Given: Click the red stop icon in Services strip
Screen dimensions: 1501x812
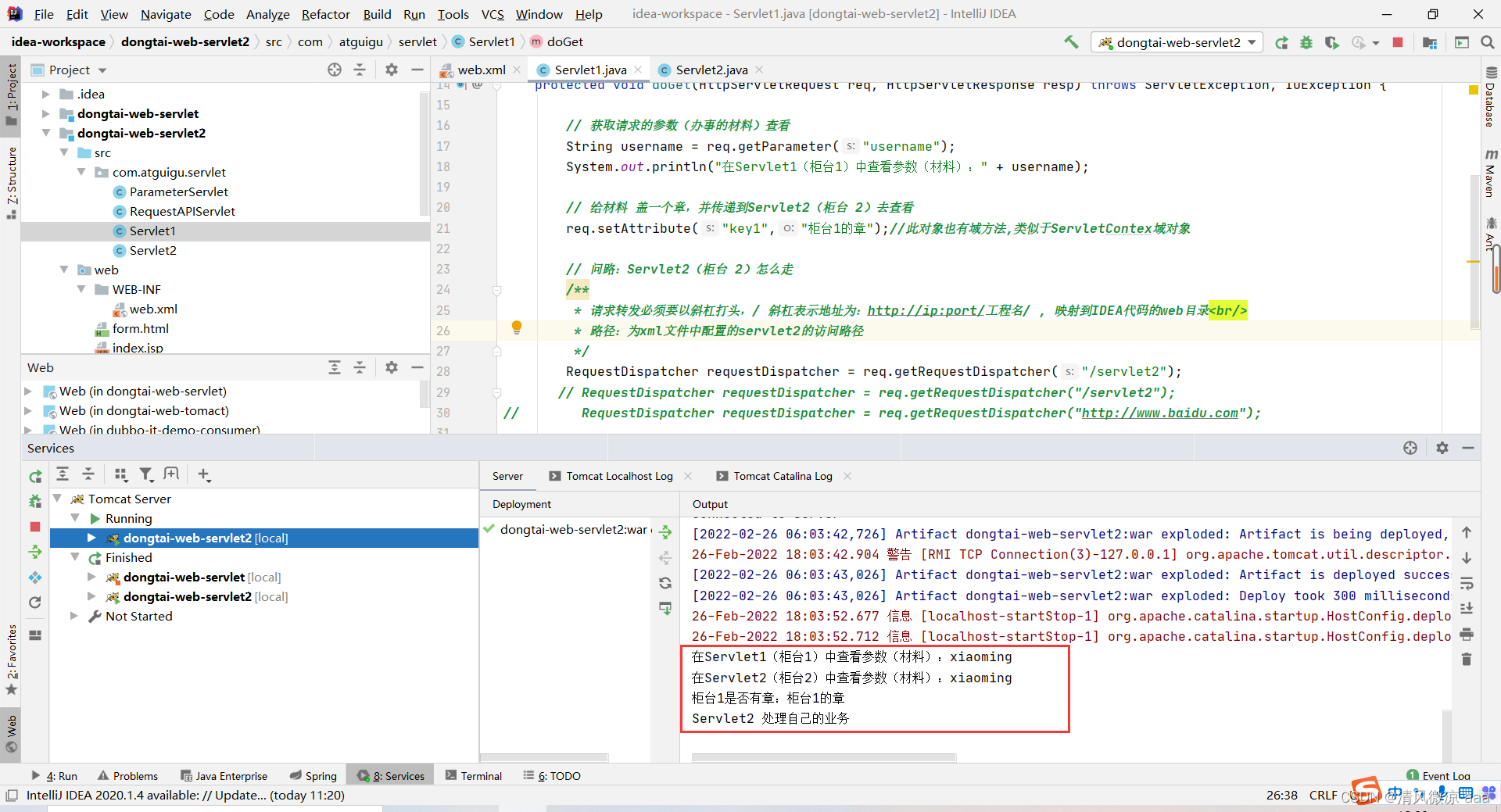Looking at the screenshot, I should [35, 527].
